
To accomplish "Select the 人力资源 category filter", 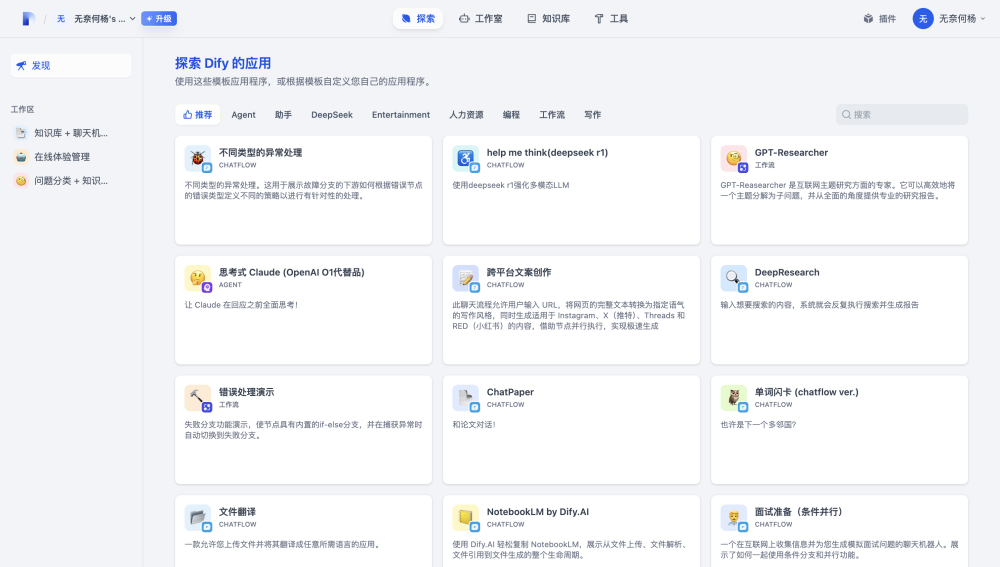I will click(466, 115).
